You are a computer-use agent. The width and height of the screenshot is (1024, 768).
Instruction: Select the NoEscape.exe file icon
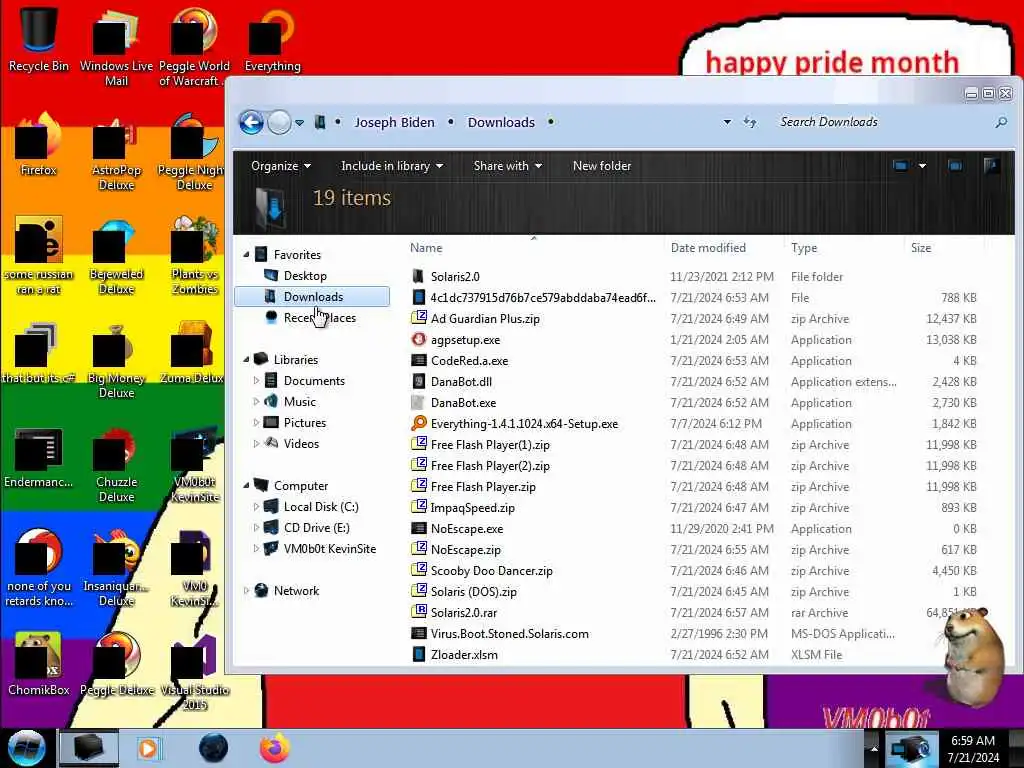(x=419, y=528)
